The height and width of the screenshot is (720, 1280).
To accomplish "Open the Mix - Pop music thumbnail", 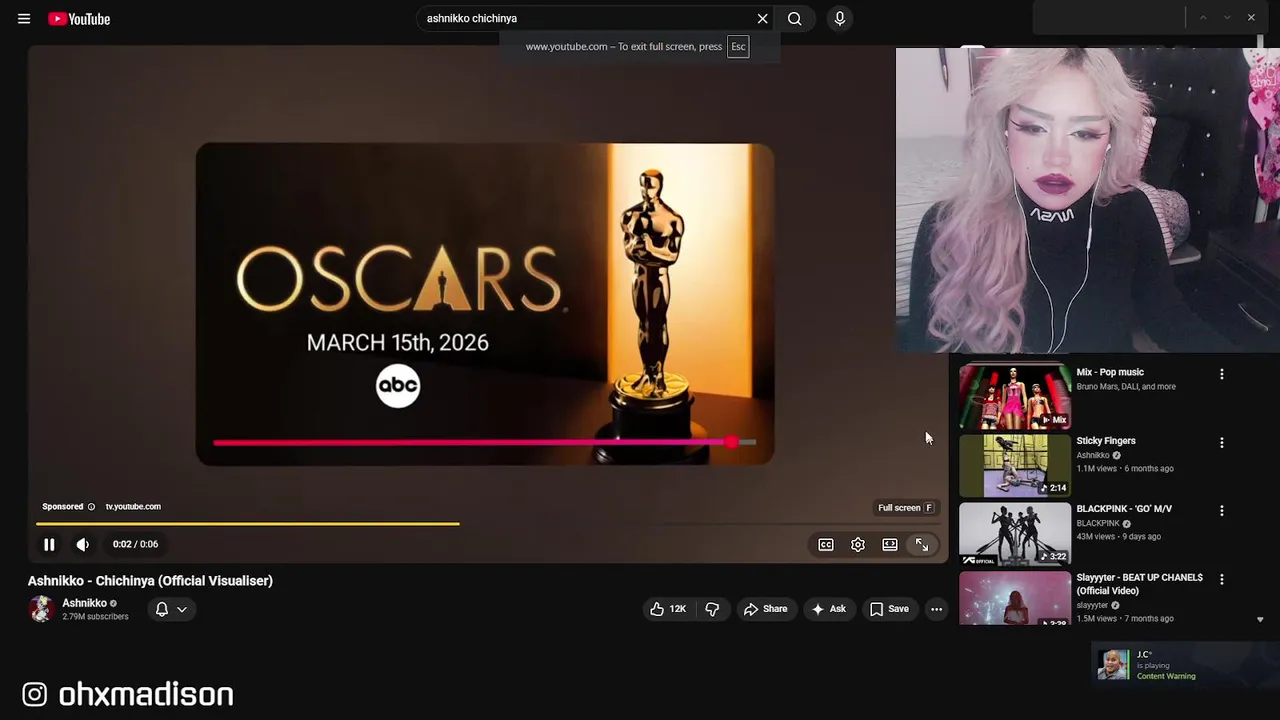I will pyautogui.click(x=1015, y=396).
